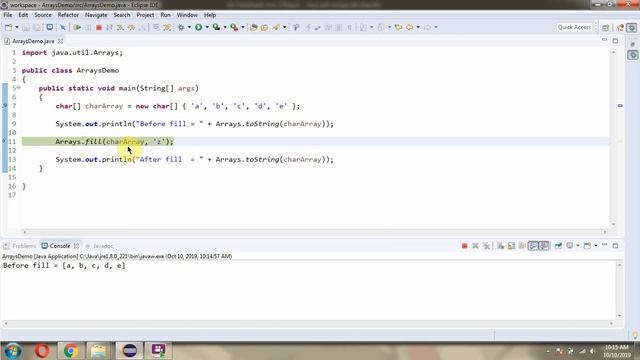Viewport: 640px width, 360px height.
Task: Open the Windows Start button
Action: click(13, 351)
